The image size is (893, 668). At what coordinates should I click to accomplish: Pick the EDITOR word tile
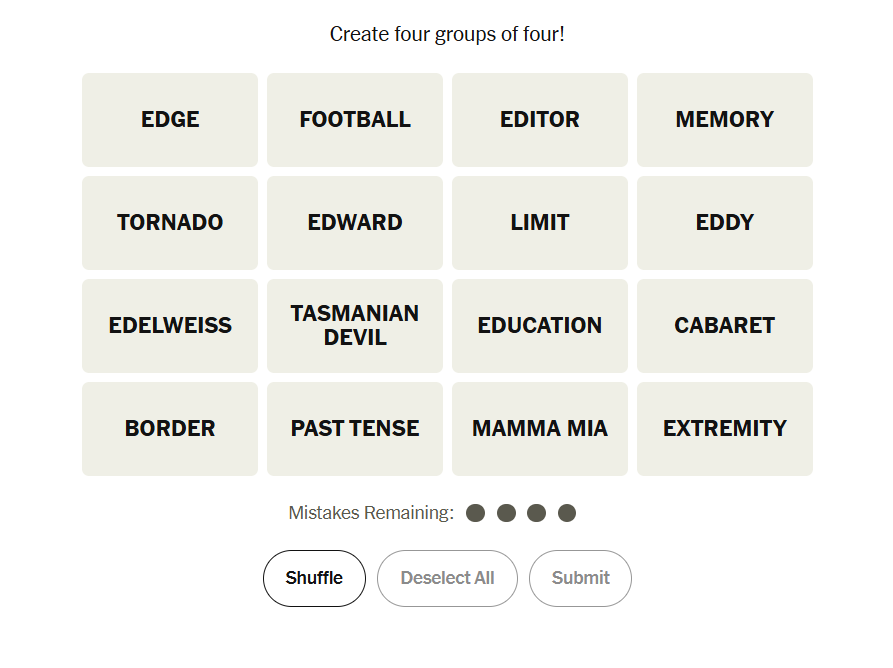click(x=540, y=120)
